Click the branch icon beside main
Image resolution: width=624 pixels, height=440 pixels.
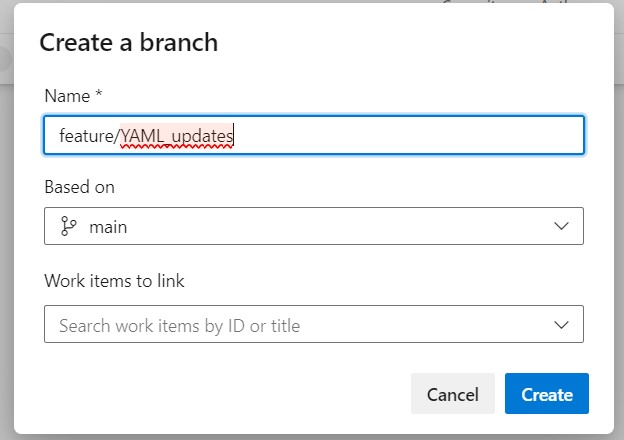point(68,226)
